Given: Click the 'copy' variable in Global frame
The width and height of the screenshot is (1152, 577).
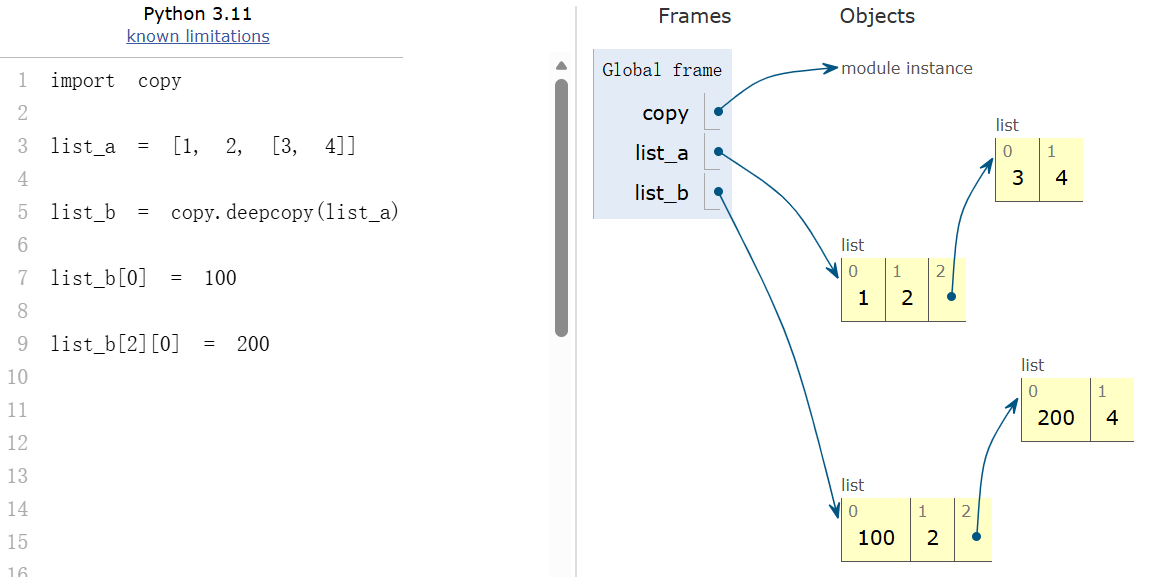Looking at the screenshot, I should [x=665, y=113].
